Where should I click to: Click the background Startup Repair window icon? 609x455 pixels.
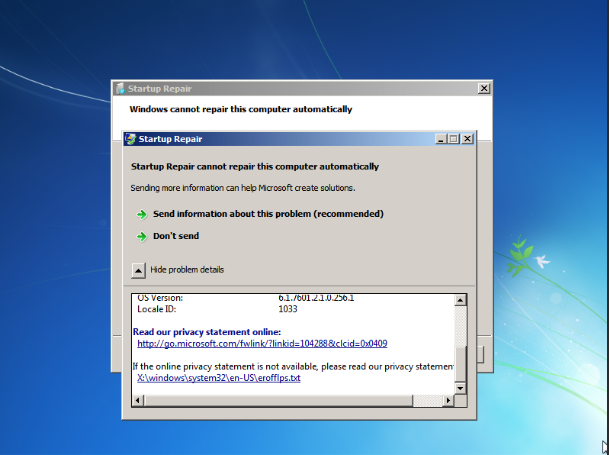[120, 89]
